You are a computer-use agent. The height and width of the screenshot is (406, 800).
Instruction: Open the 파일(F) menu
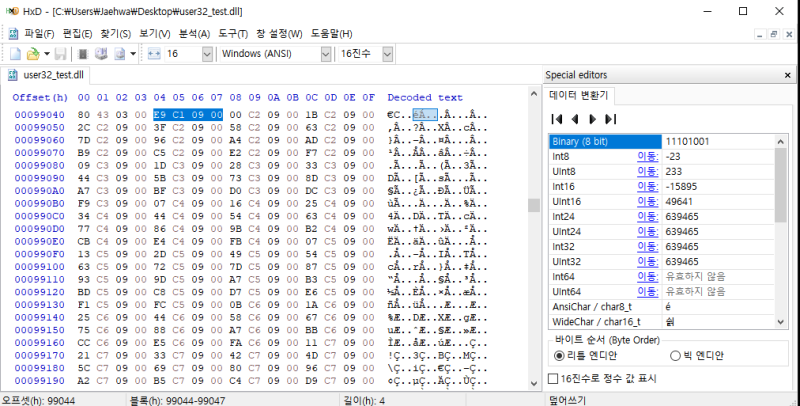39,34
